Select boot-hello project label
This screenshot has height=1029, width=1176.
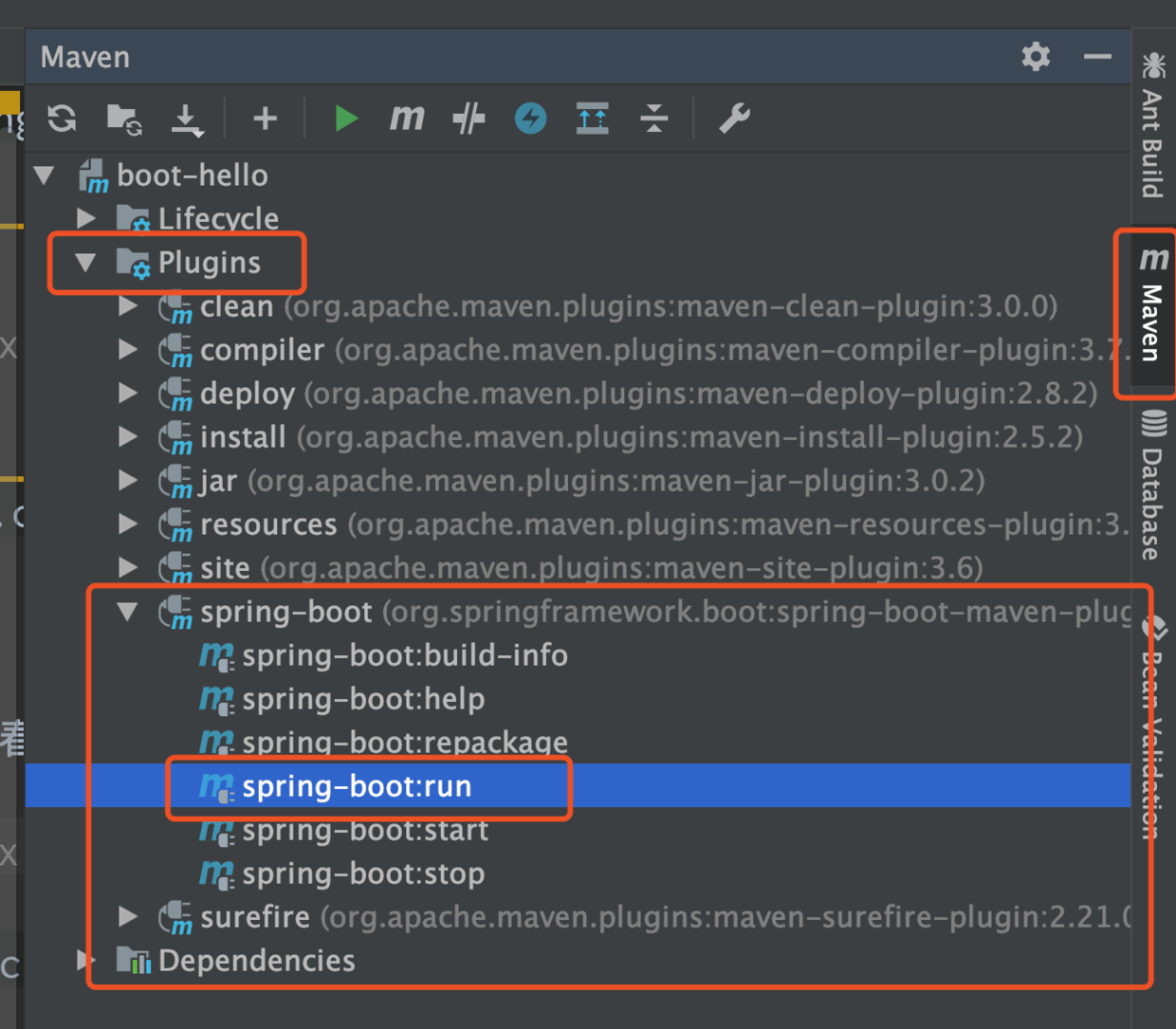click(x=193, y=175)
